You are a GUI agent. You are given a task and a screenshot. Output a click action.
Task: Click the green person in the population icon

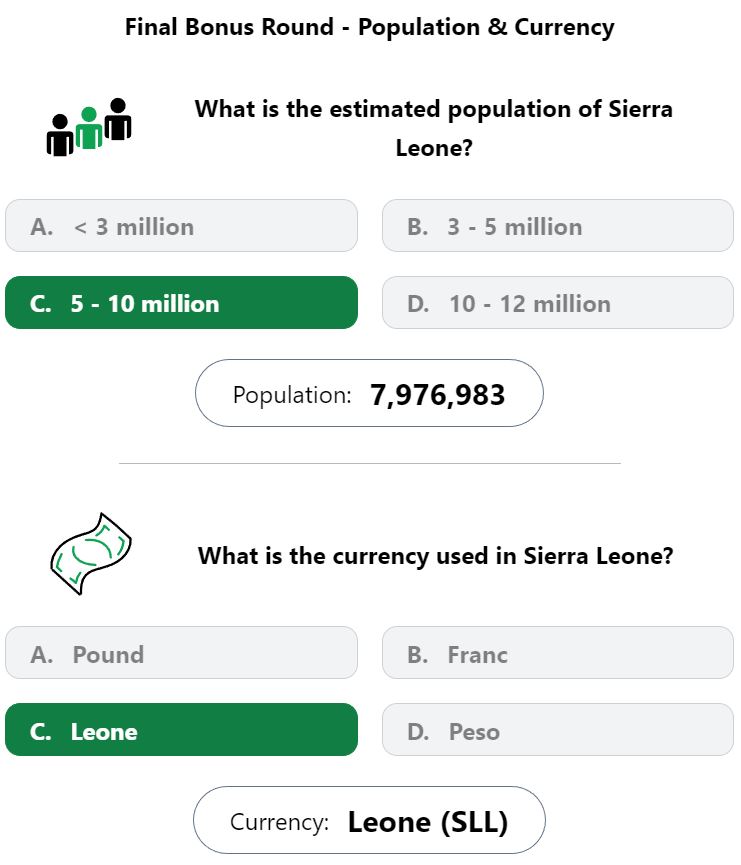click(x=89, y=129)
